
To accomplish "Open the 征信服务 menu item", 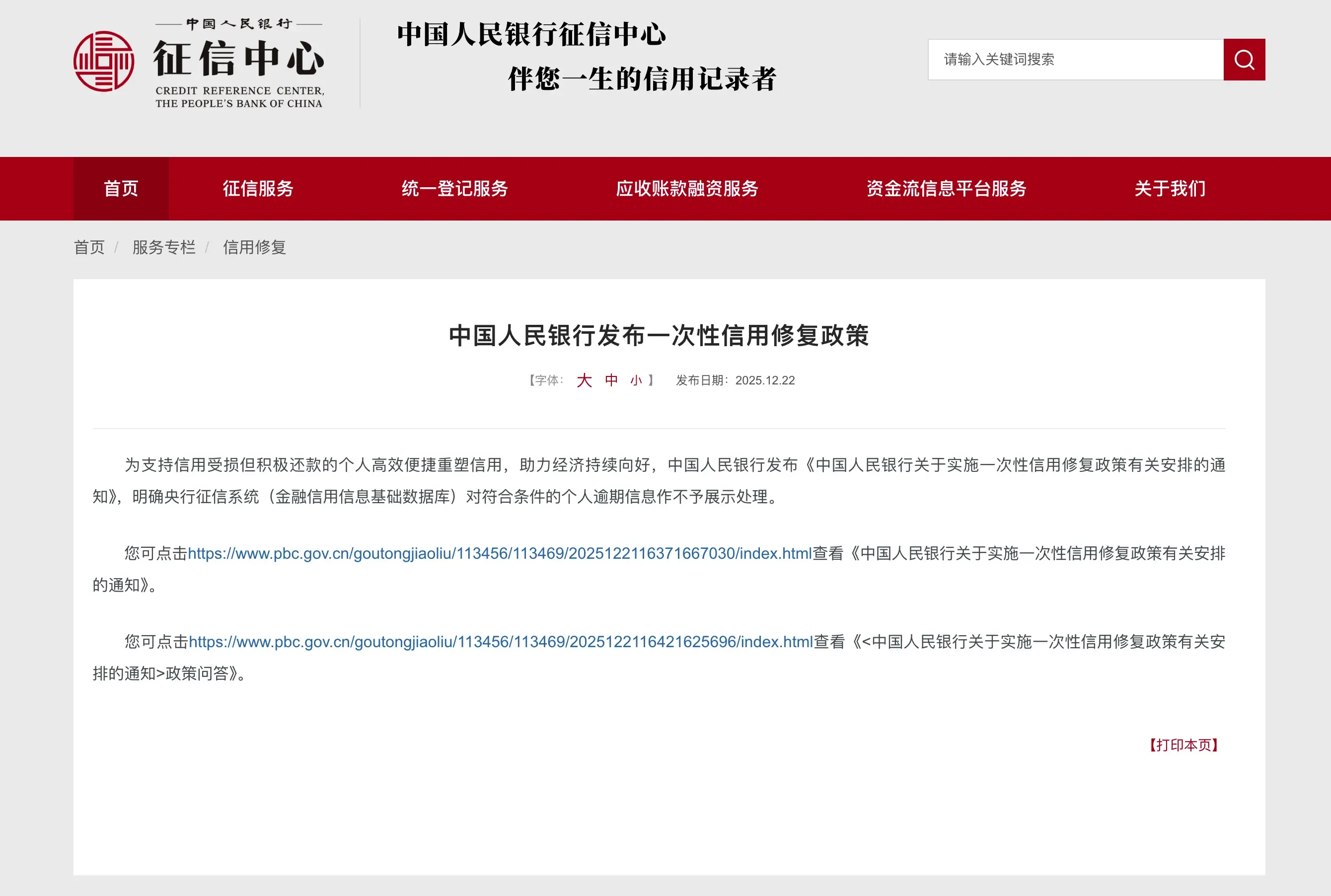I will click(x=258, y=189).
